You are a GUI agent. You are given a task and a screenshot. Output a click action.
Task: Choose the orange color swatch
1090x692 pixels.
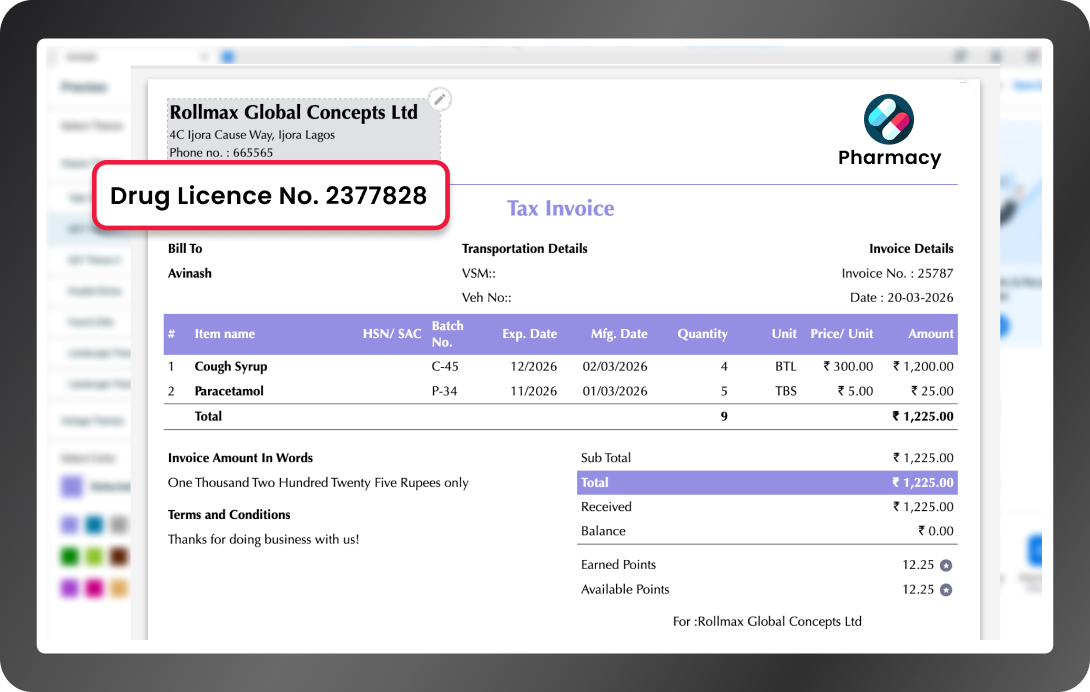point(119,589)
